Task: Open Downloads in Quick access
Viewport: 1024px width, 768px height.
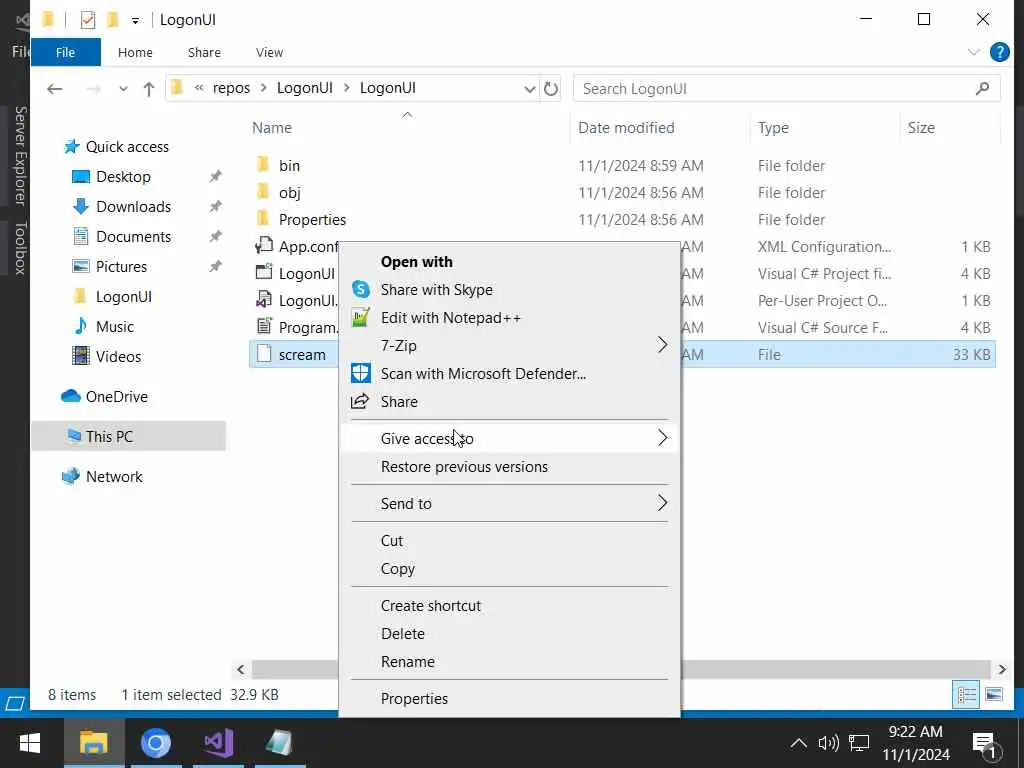Action: coord(133,206)
